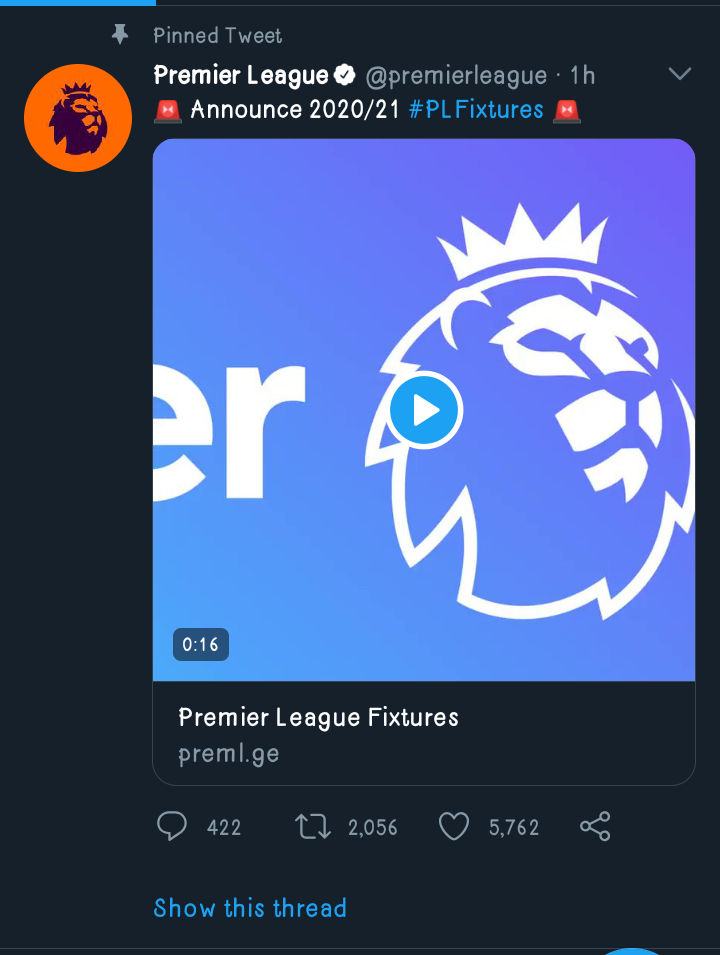The width and height of the screenshot is (720, 955).
Task: Retweet the fixtures announcement tweet
Action: pyautogui.click(x=313, y=827)
